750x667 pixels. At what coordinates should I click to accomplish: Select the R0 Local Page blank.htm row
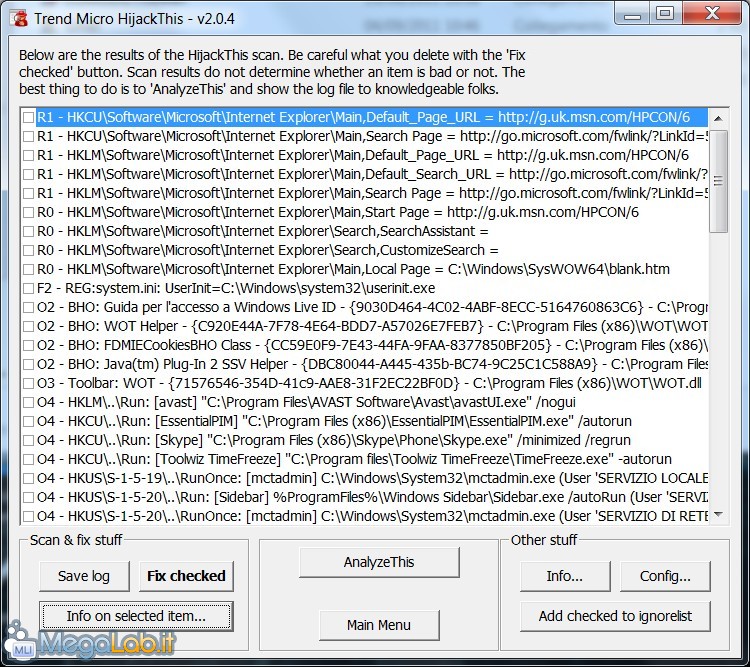tap(365, 269)
